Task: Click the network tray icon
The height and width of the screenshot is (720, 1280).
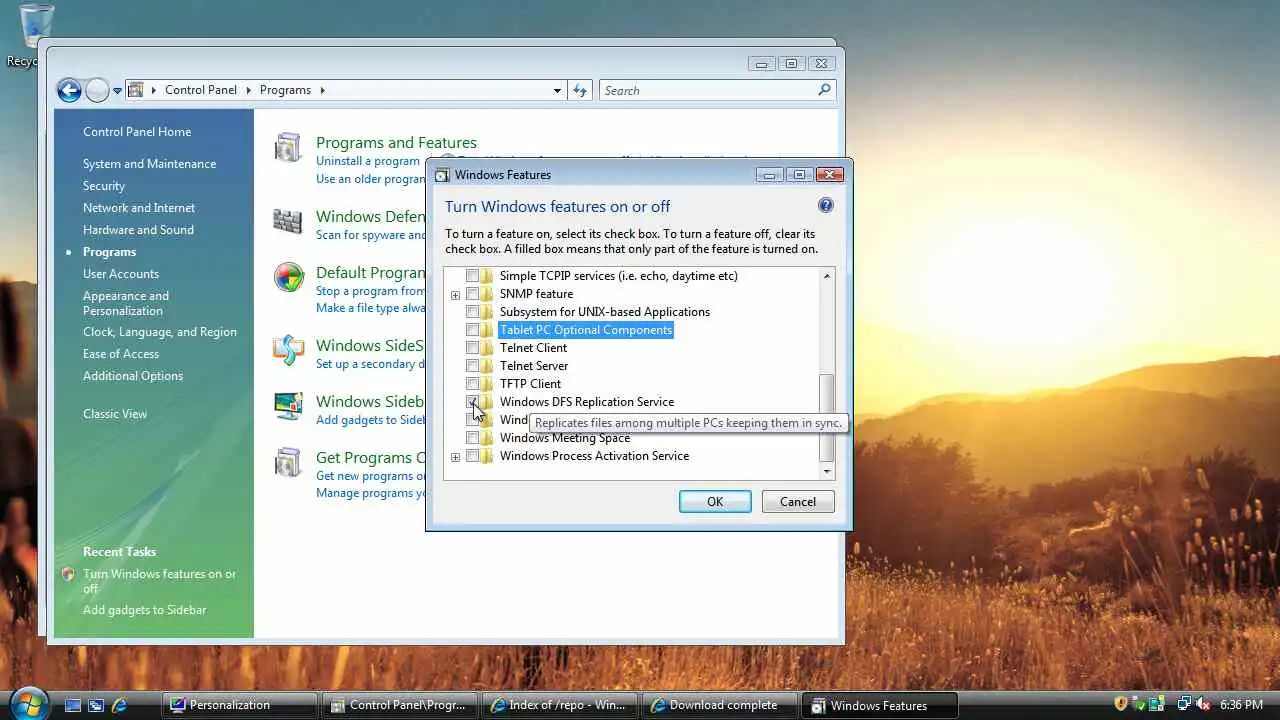Action: [x=1183, y=704]
